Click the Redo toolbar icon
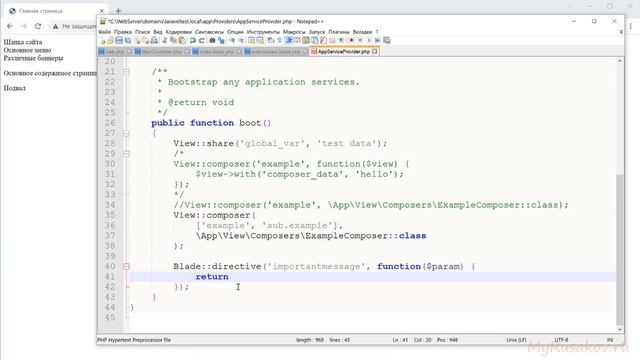Viewport: 640px width, 360px height. pyautogui.click(x=202, y=40)
